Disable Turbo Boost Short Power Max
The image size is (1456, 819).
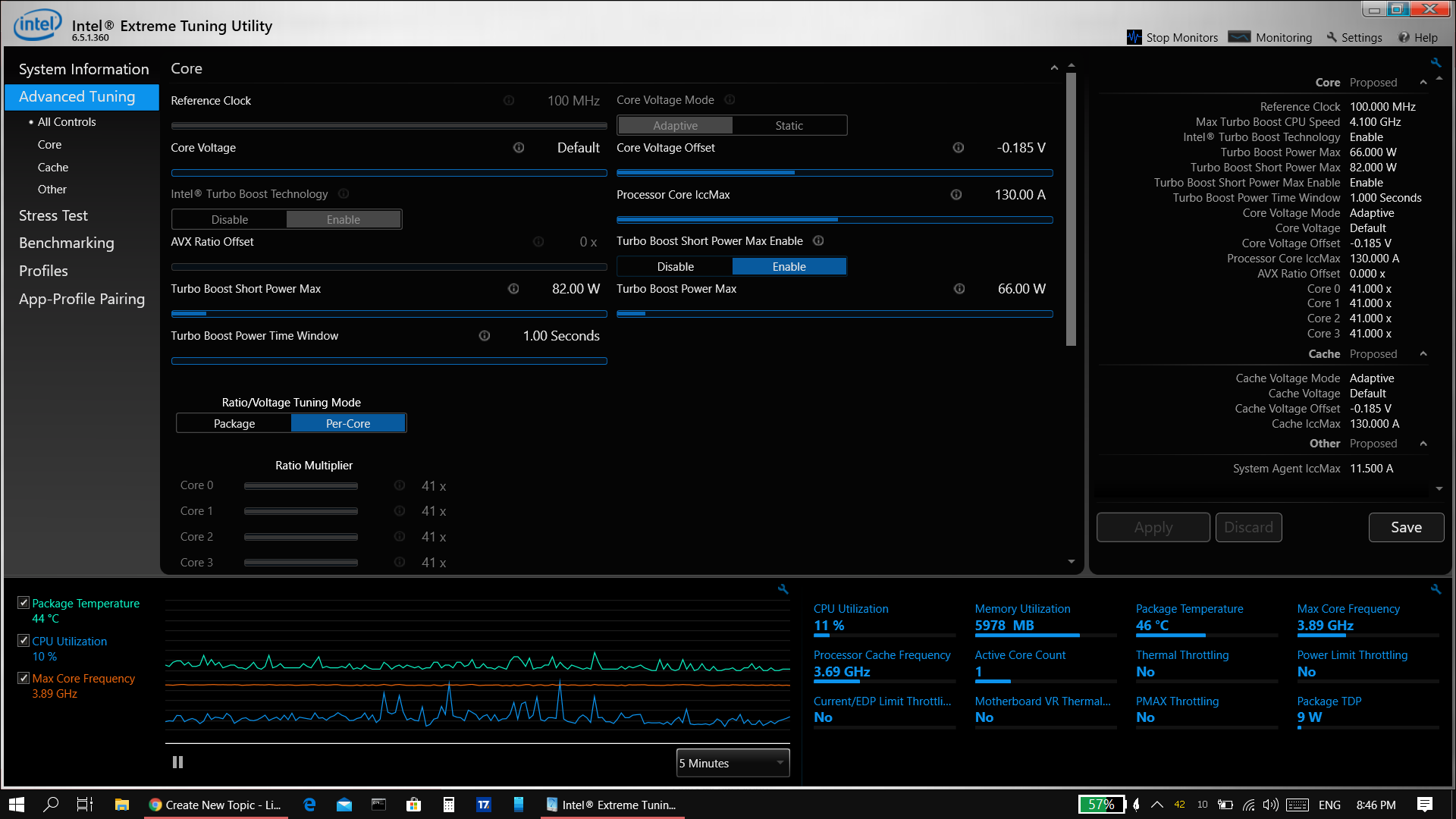[675, 267]
